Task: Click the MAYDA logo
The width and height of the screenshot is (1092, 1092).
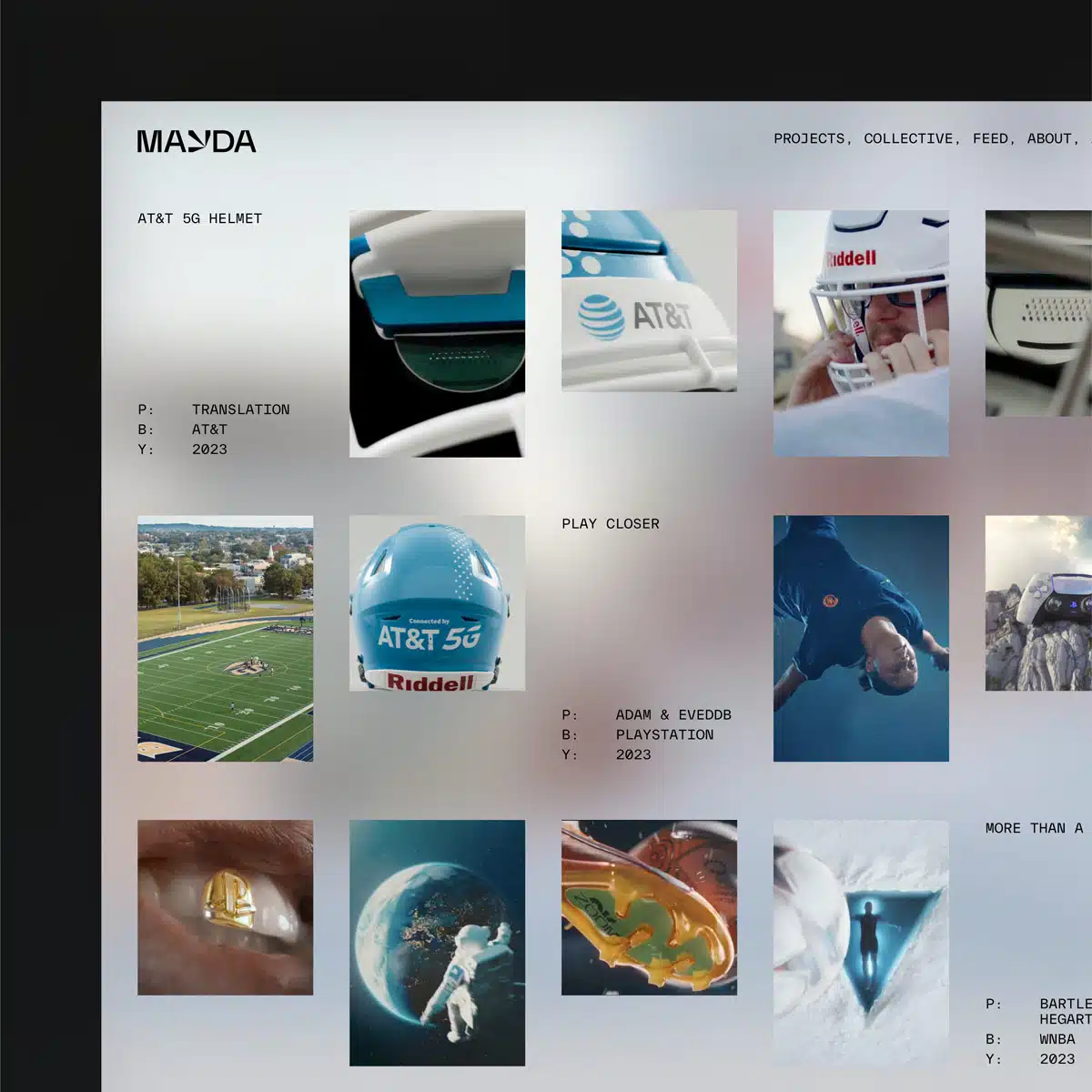Action: [197, 141]
